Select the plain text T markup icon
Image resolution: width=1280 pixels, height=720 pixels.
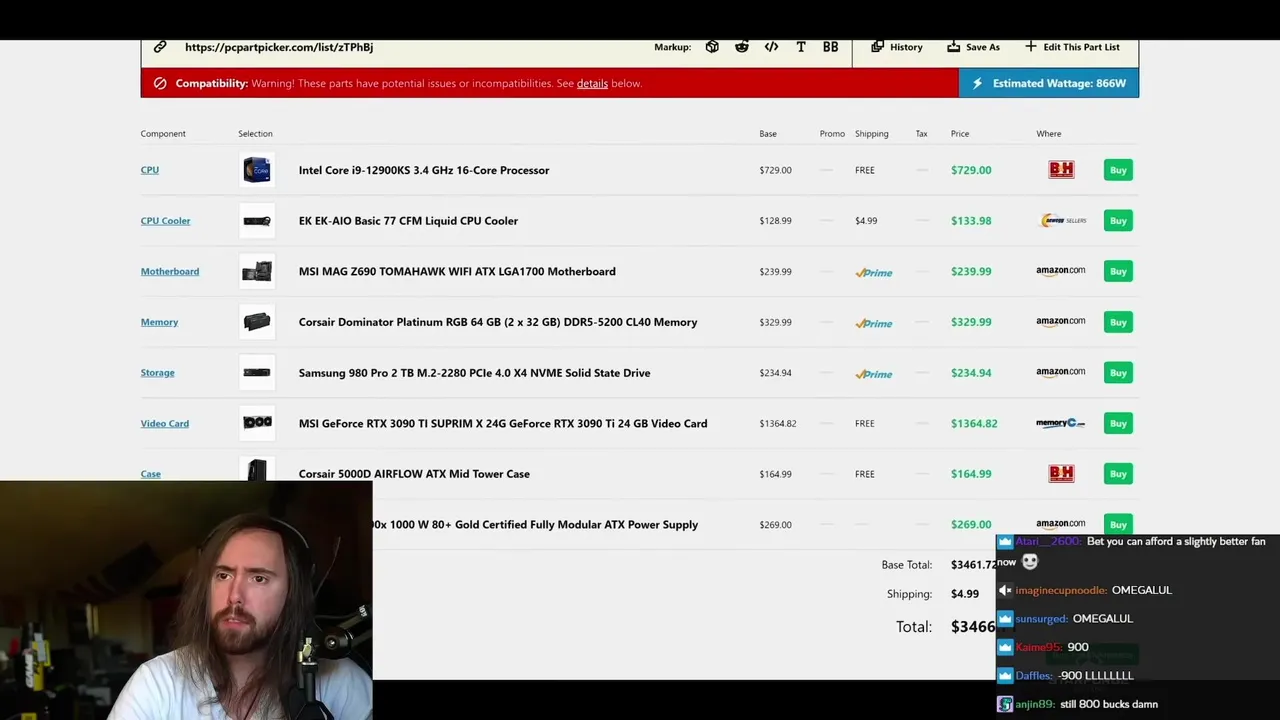click(x=801, y=47)
